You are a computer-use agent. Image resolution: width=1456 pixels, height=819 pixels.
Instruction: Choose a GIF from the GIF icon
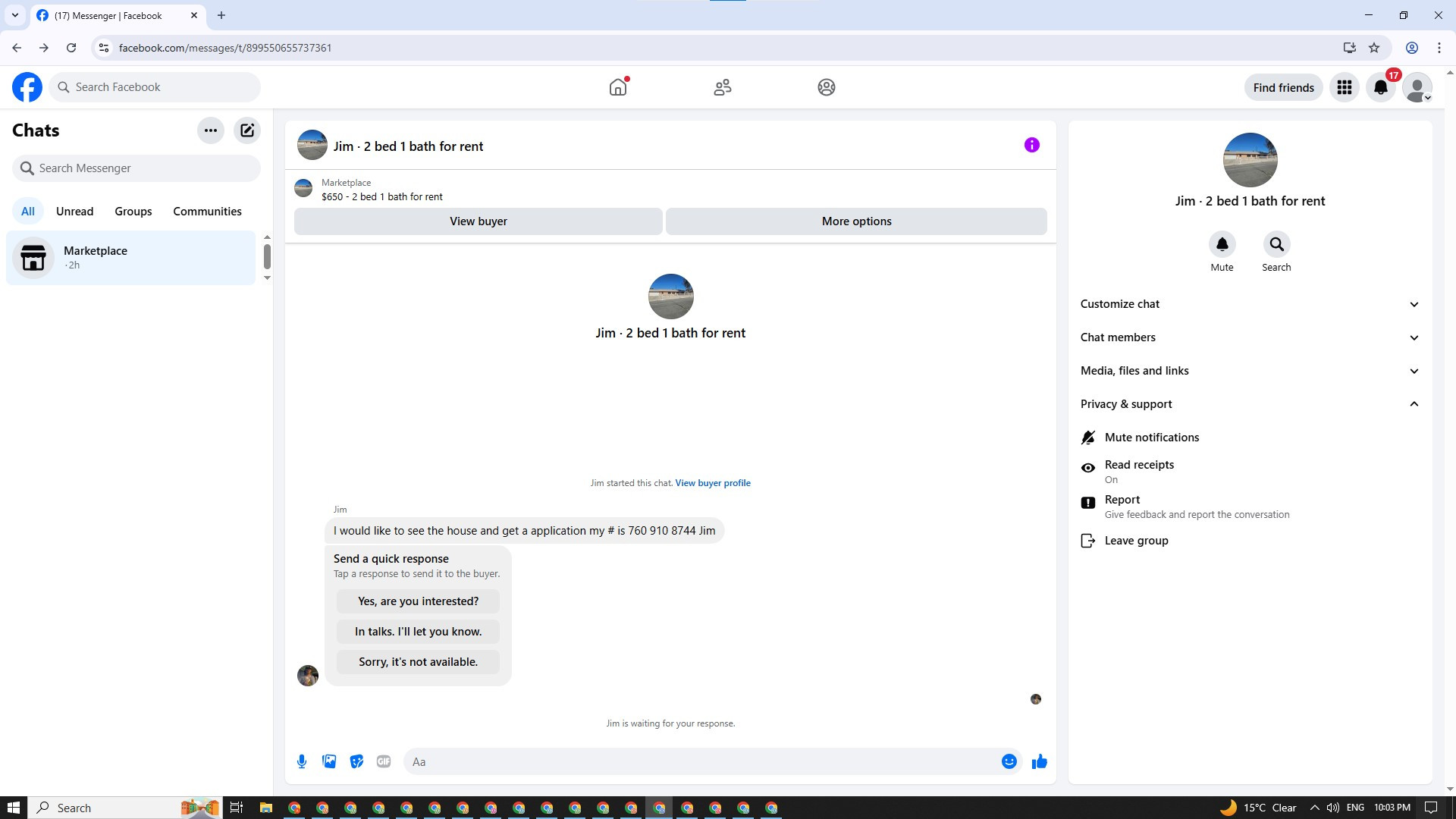(384, 761)
